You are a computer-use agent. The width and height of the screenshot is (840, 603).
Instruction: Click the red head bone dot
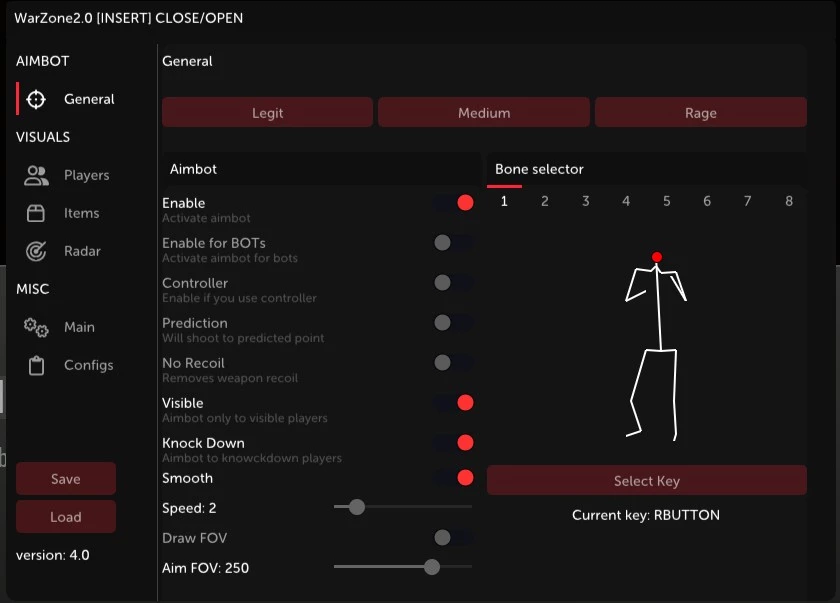tap(657, 257)
